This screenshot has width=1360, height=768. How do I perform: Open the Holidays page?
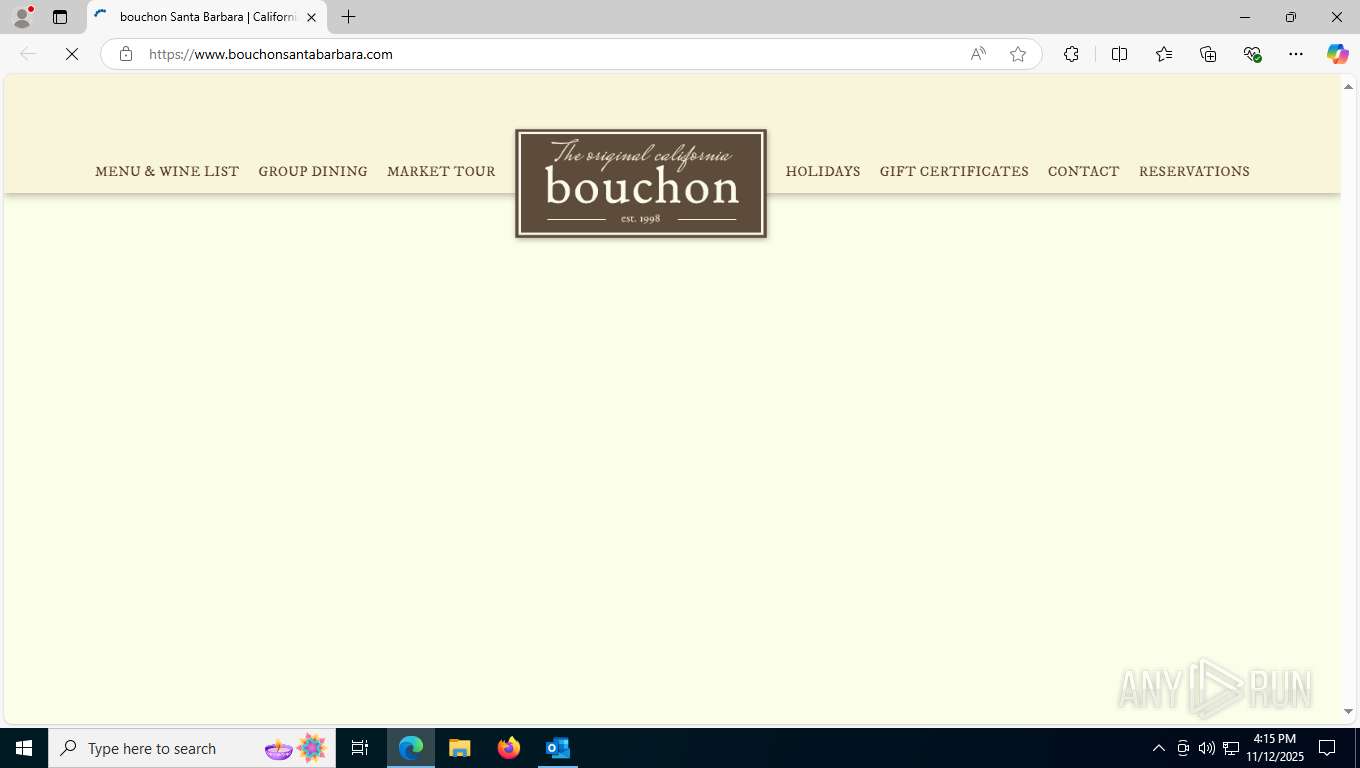click(823, 171)
